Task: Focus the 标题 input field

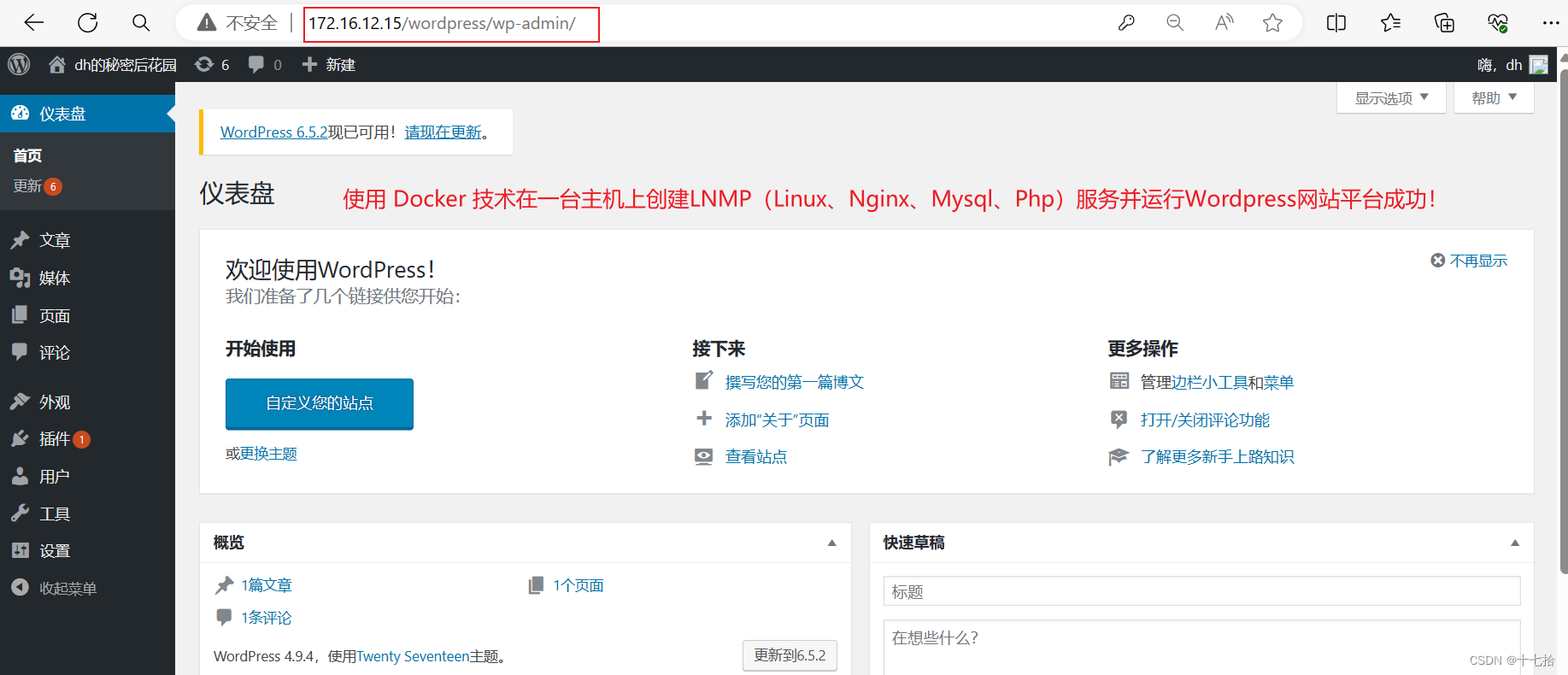Action: pos(1201,591)
